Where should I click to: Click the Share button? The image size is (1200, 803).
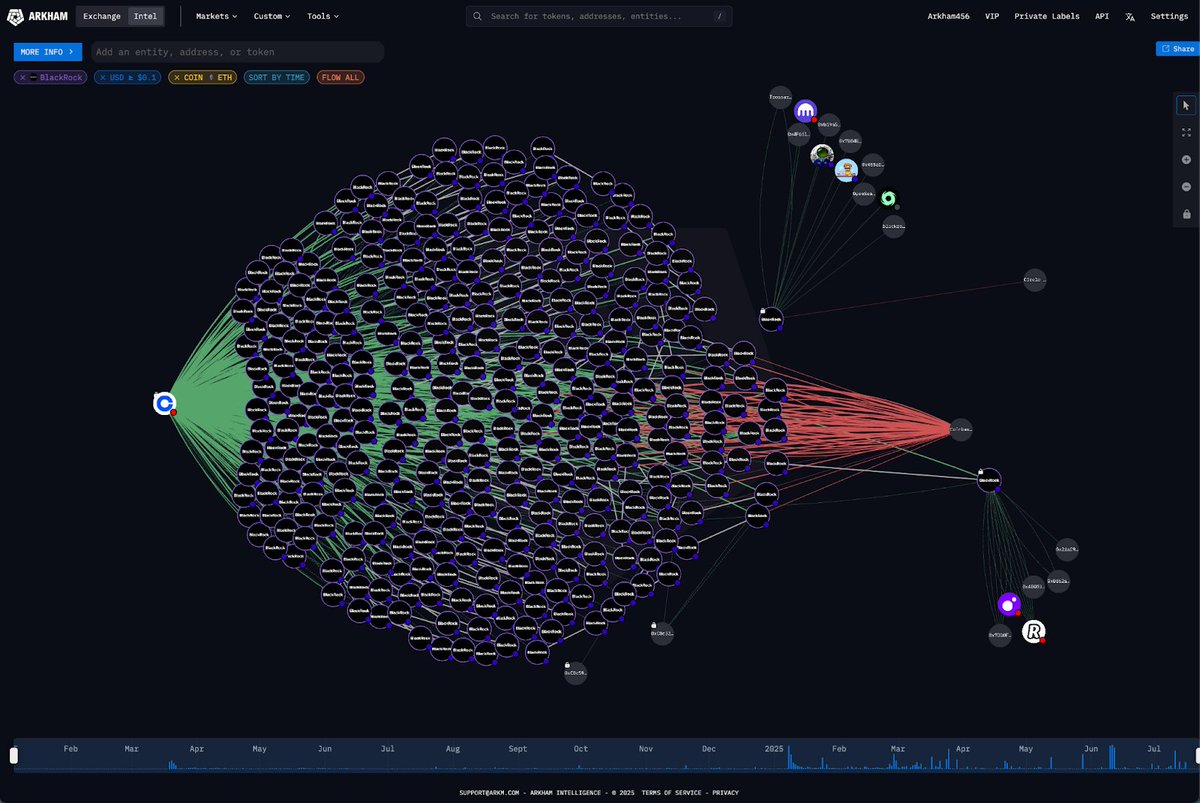(x=1178, y=48)
